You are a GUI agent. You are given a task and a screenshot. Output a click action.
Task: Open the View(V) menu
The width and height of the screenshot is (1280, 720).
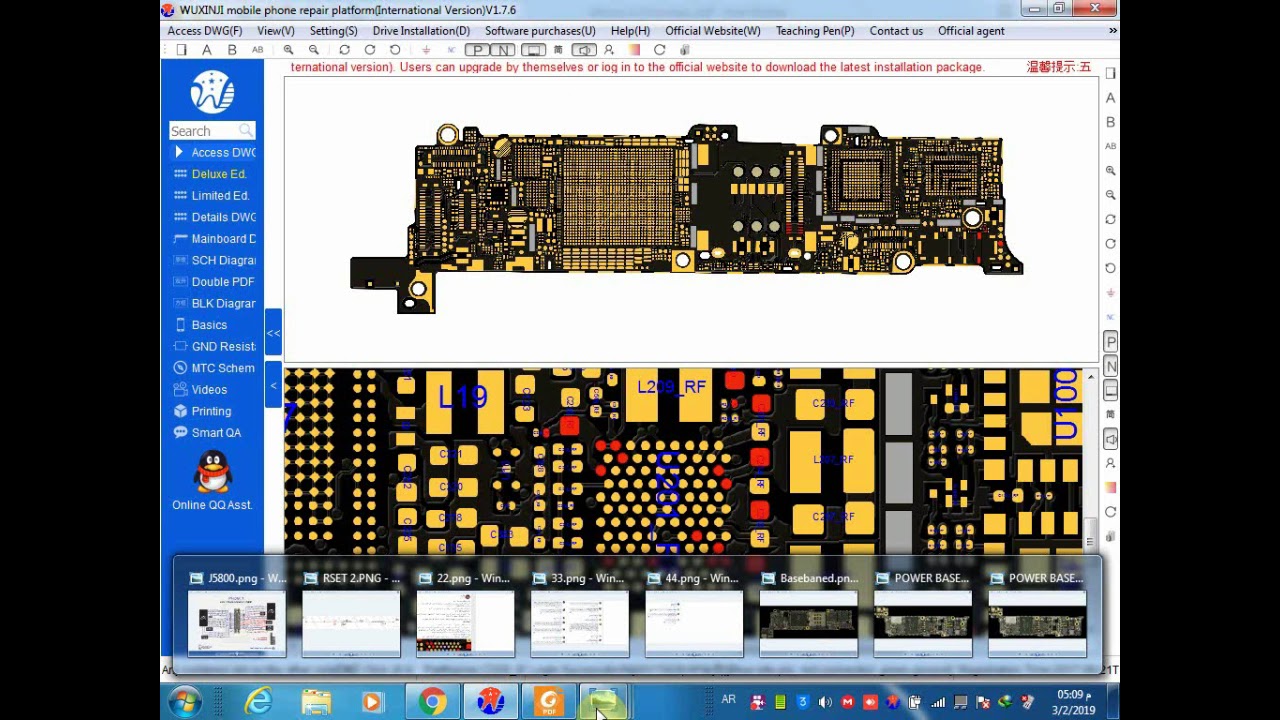(276, 31)
